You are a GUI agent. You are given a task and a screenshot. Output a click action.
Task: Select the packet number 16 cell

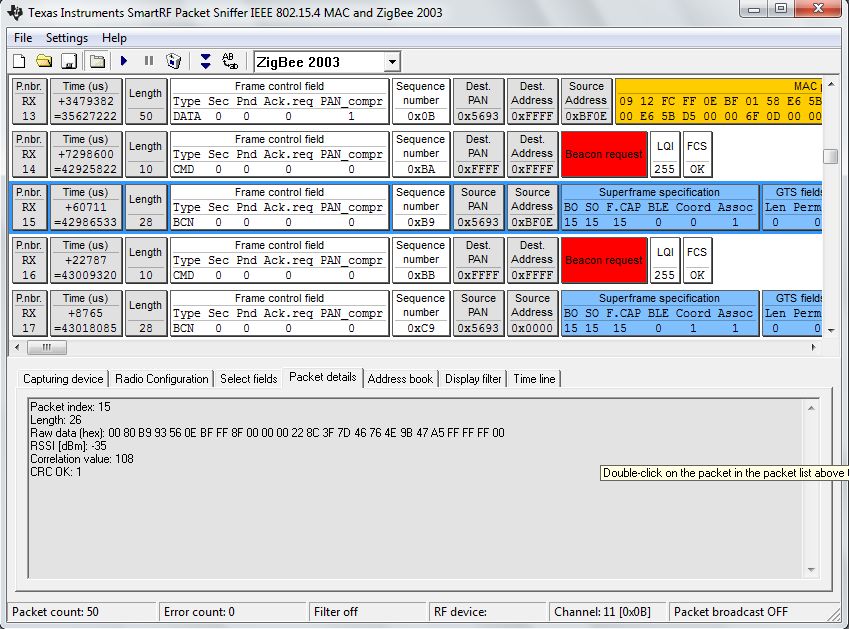tap(30, 260)
